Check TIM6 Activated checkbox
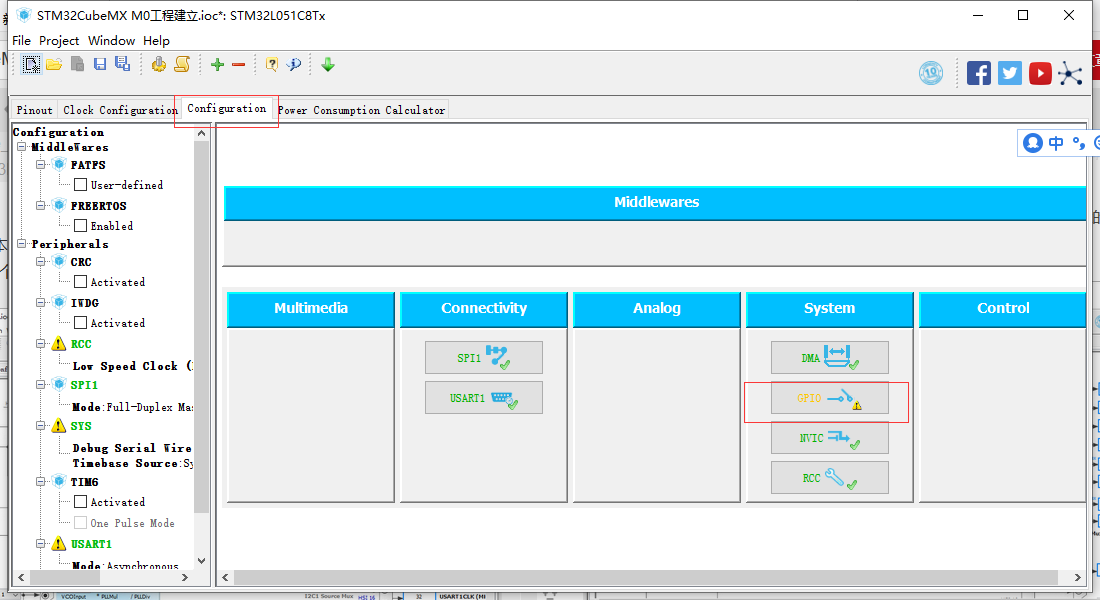Image resolution: width=1100 pixels, height=600 pixels. coord(81,502)
